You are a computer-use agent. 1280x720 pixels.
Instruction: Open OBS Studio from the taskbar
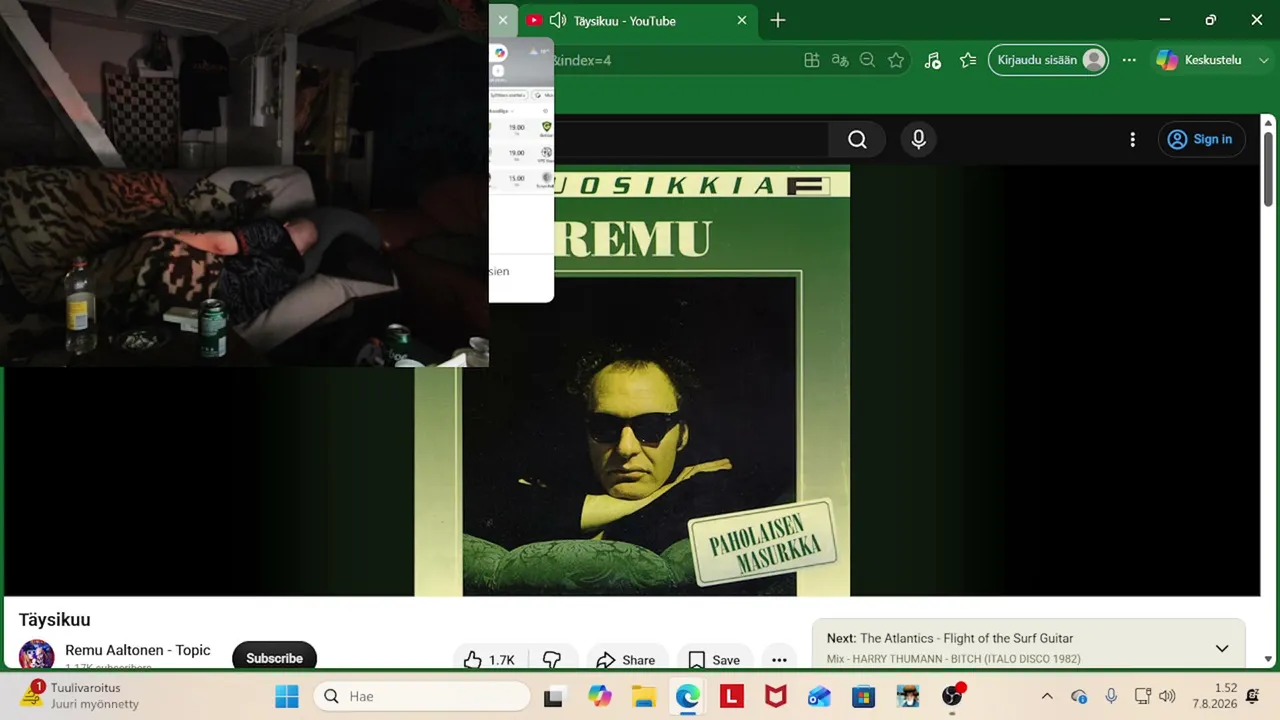[953, 696]
